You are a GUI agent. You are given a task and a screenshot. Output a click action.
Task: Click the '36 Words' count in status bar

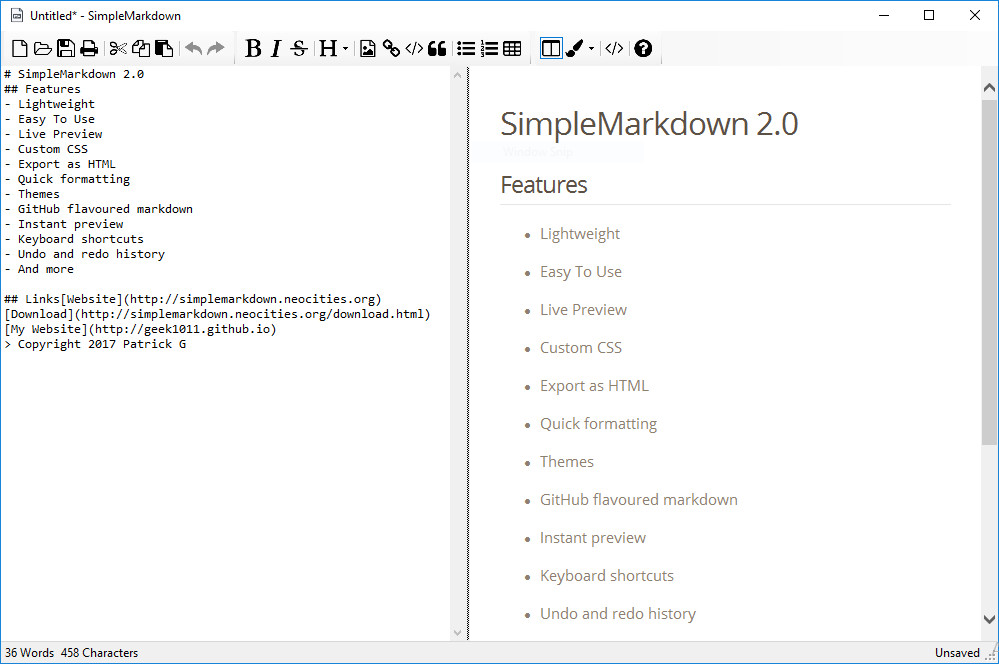pyautogui.click(x=29, y=653)
